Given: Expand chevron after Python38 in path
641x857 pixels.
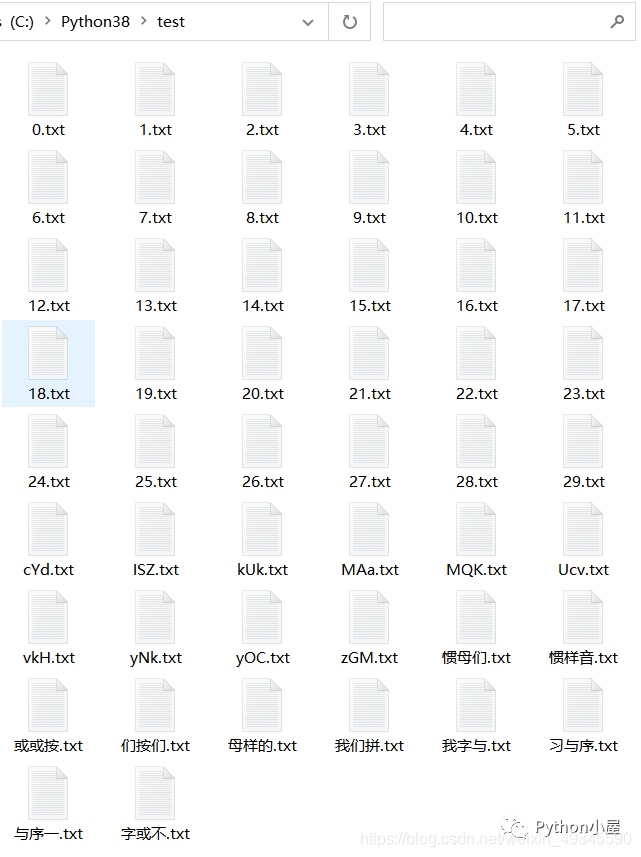Looking at the screenshot, I should [144, 21].
